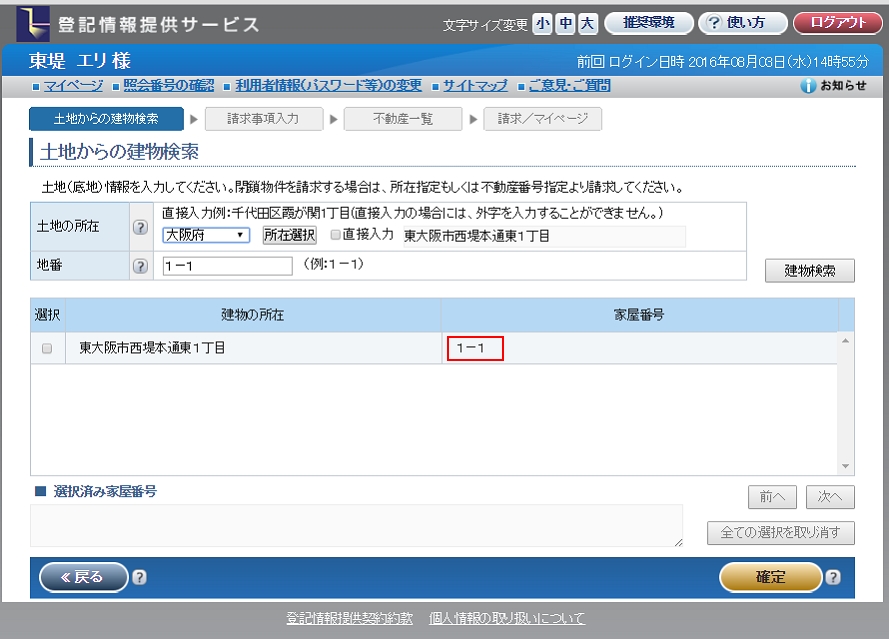Viewport: 889px width, 639px height.
Task: Set text size to 中
Action: [565, 24]
